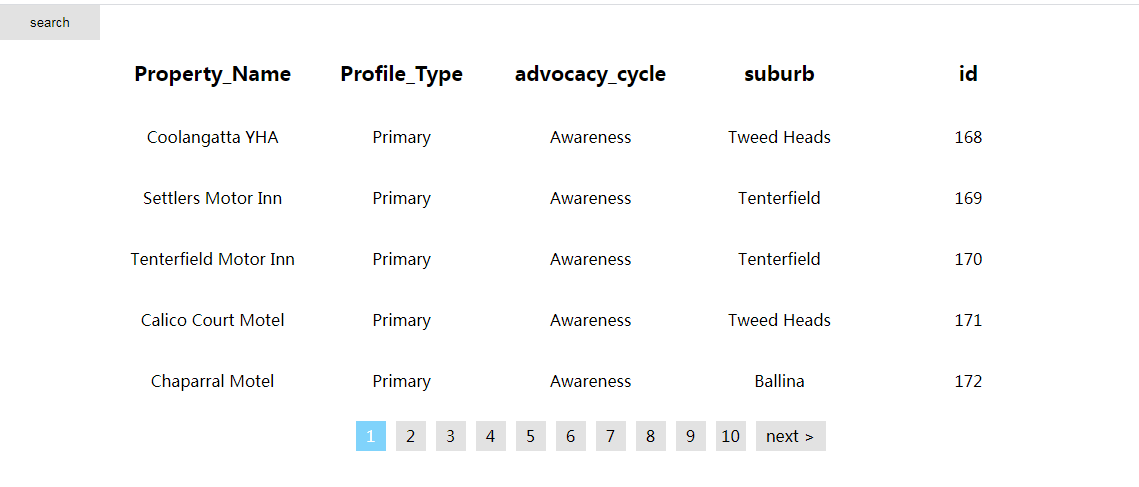The image size is (1139, 487).
Task: Navigate to page 6
Action: click(x=570, y=436)
